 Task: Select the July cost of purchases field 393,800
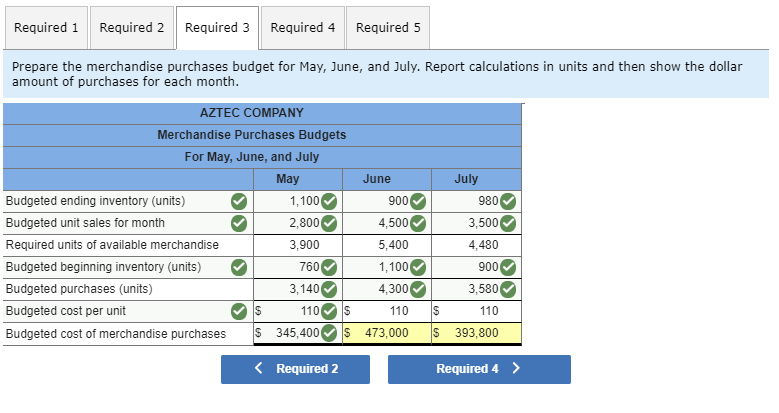pos(476,333)
